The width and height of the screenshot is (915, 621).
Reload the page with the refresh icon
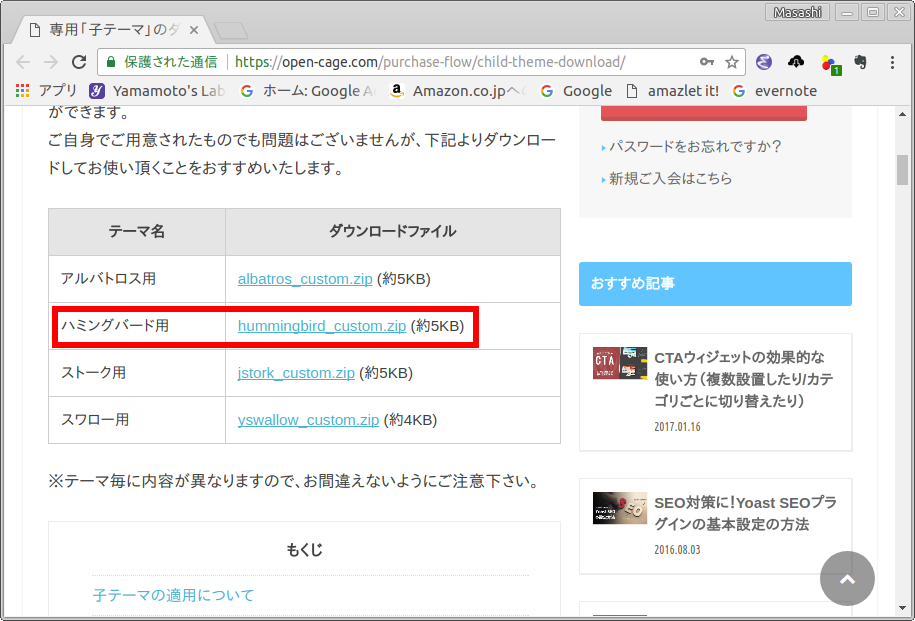pos(80,62)
